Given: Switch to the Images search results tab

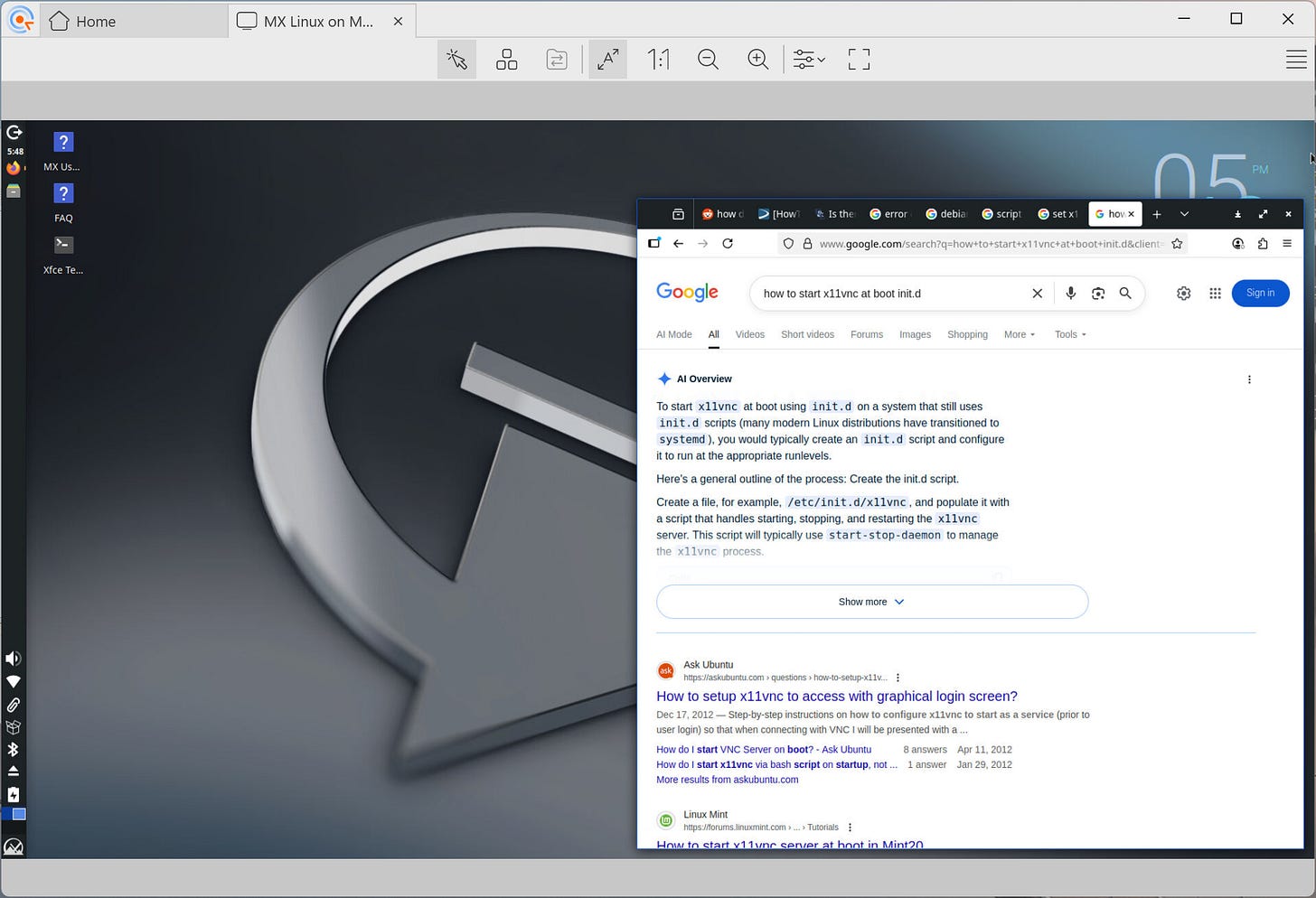Looking at the screenshot, I should [x=914, y=334].
